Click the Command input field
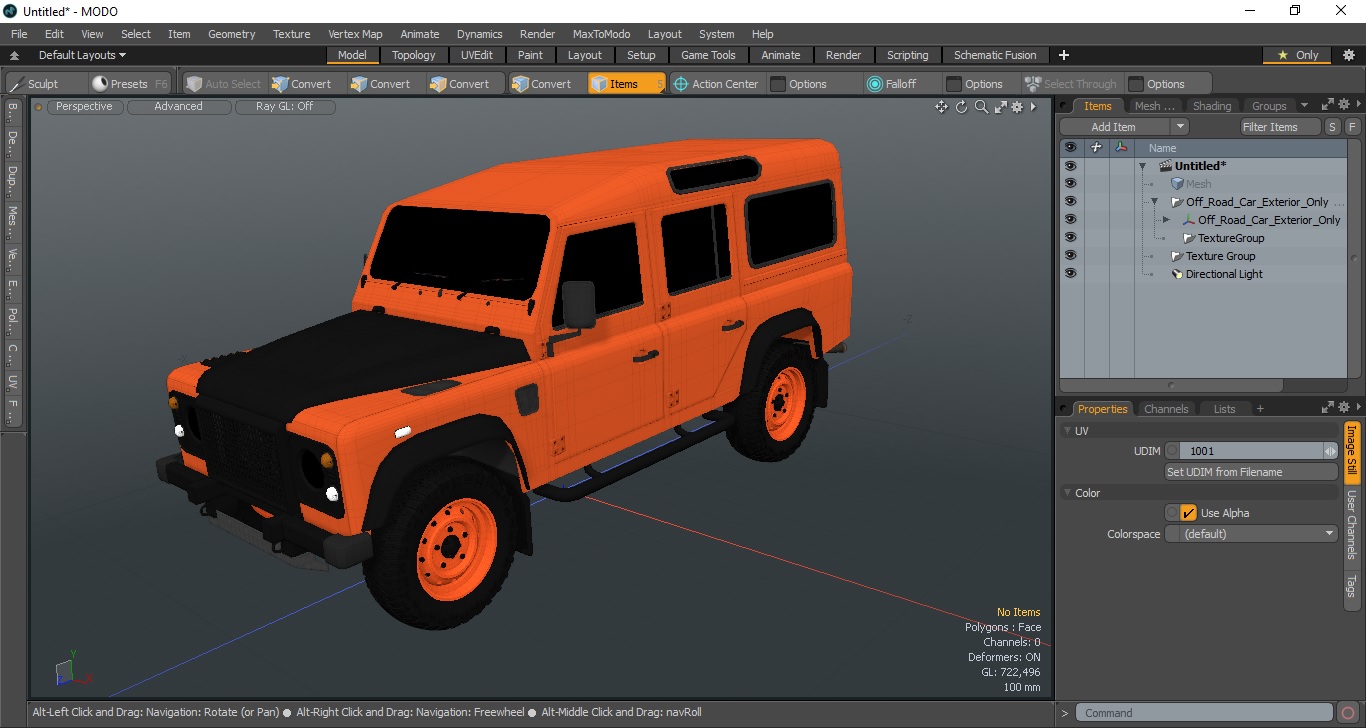 [x=1206, y=713]
